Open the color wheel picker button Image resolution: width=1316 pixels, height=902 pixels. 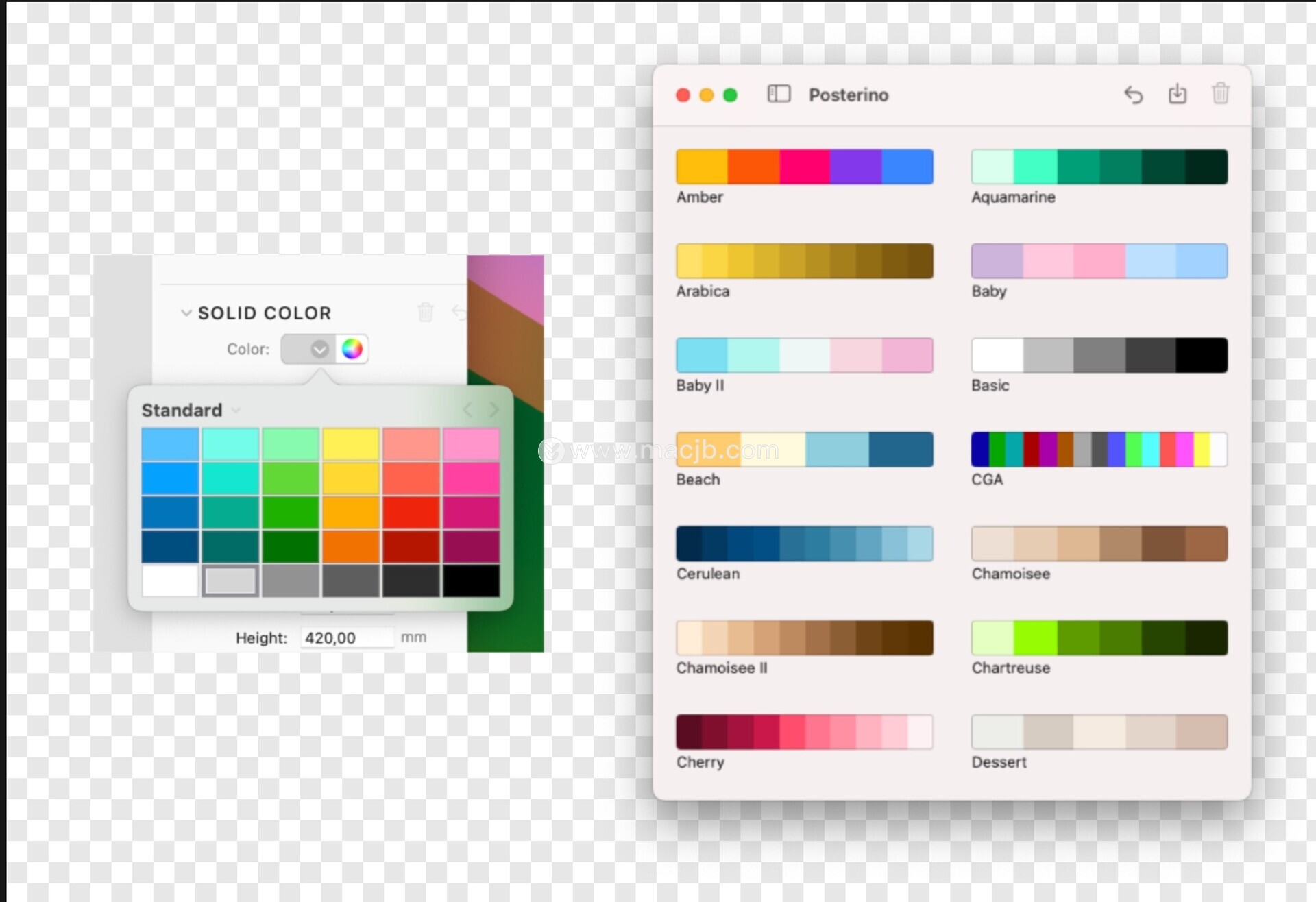[x=352, y=349]
